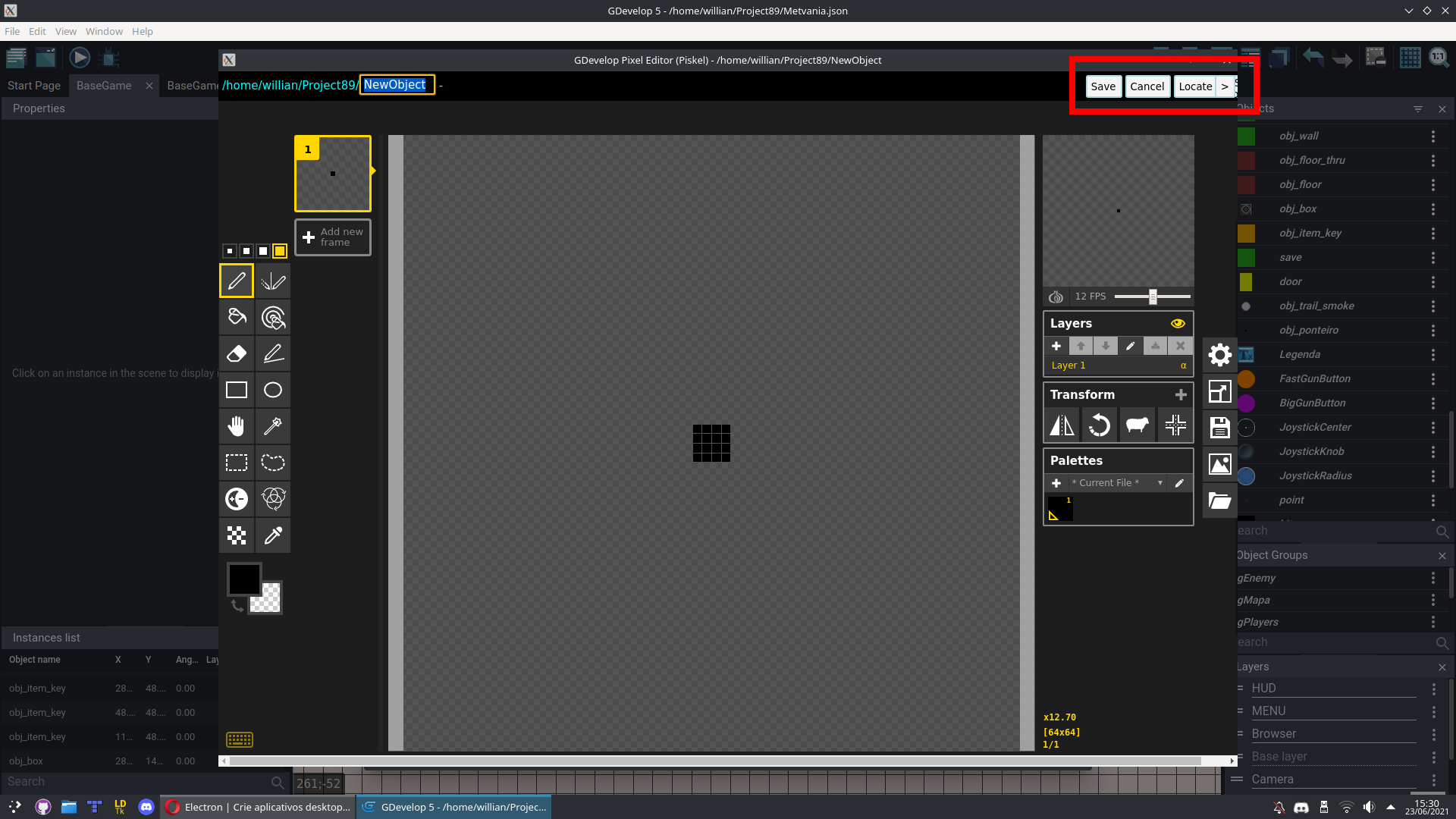
Task: Open the Current File palette dropdown
Action: point(1116,483)
